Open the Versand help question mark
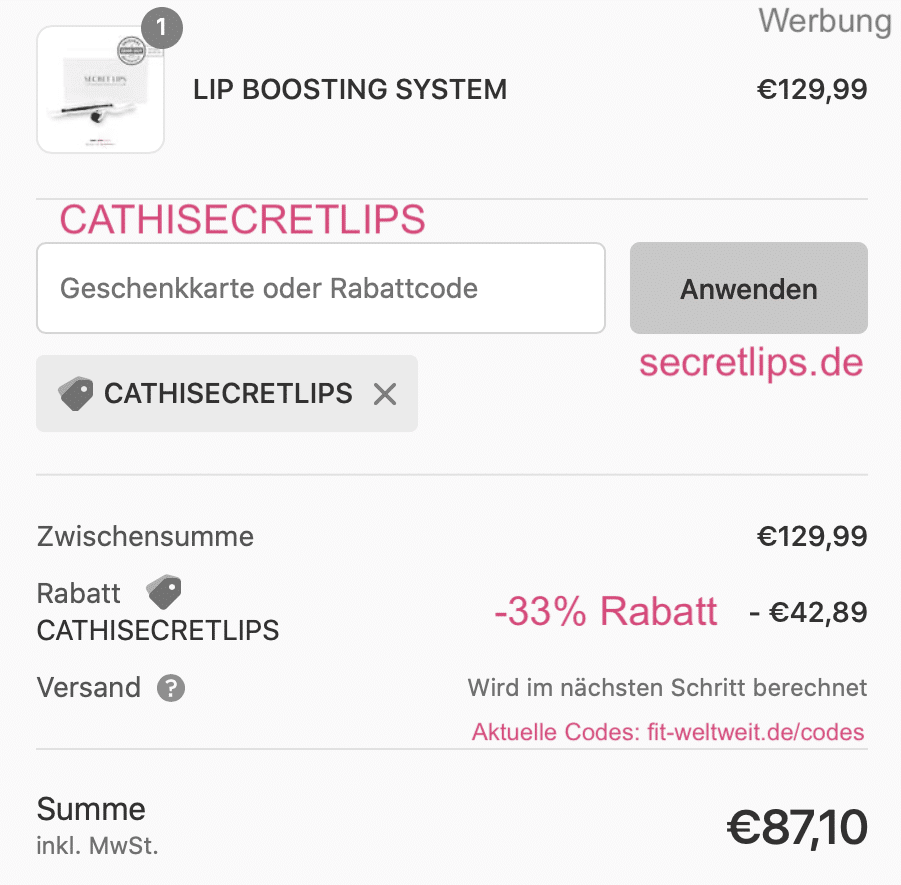901x885 pixels. tap(171, 688)
